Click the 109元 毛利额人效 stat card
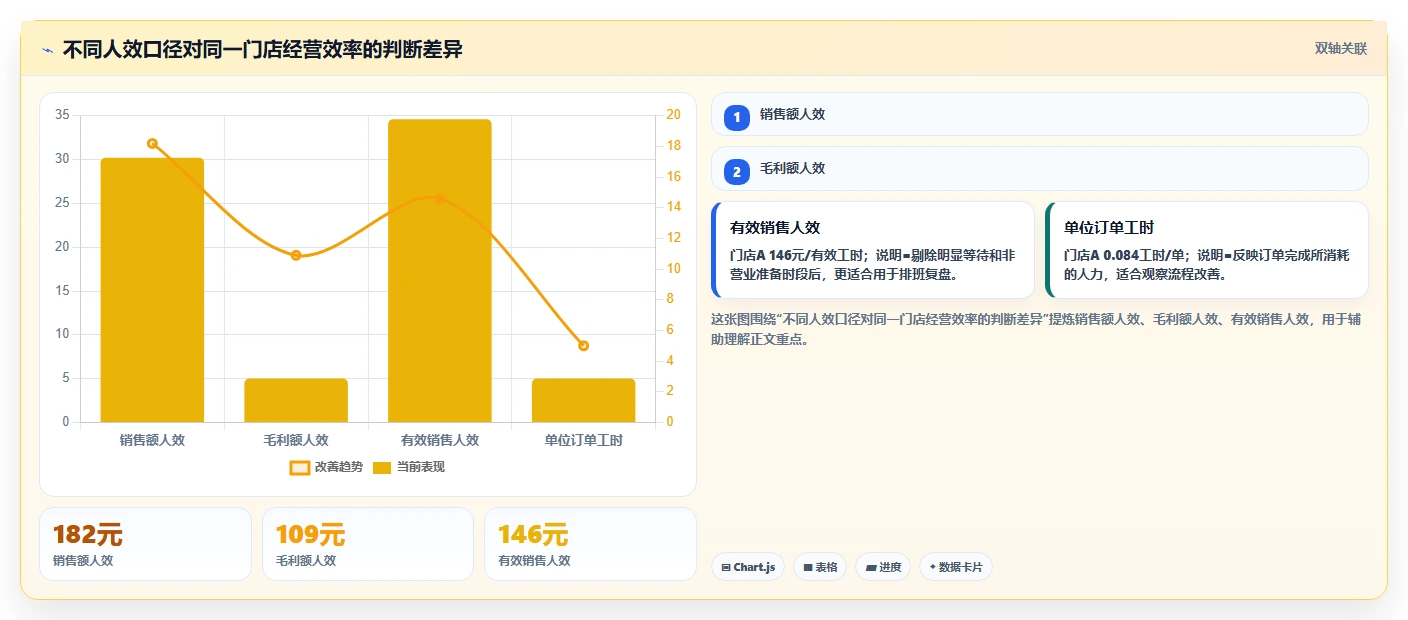 368,544
